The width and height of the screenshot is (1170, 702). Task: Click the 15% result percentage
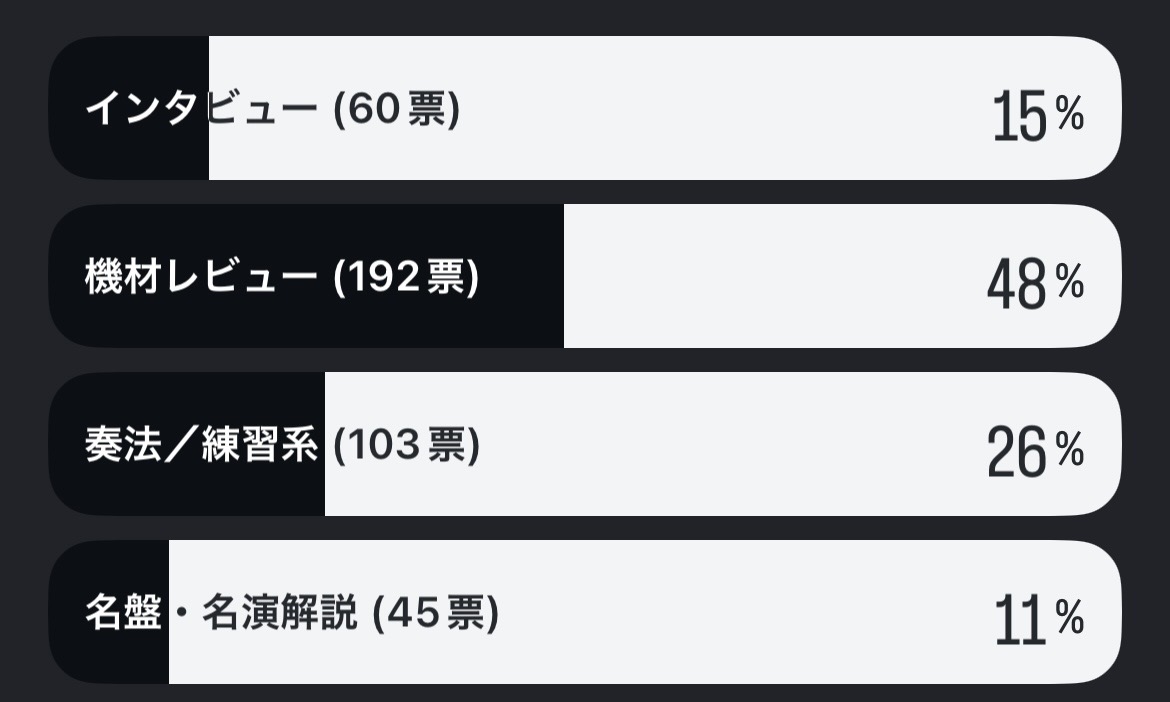1037,115
